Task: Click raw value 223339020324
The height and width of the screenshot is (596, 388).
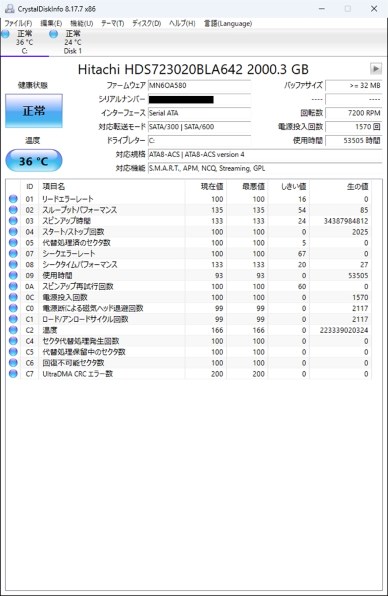Action: 344,330
